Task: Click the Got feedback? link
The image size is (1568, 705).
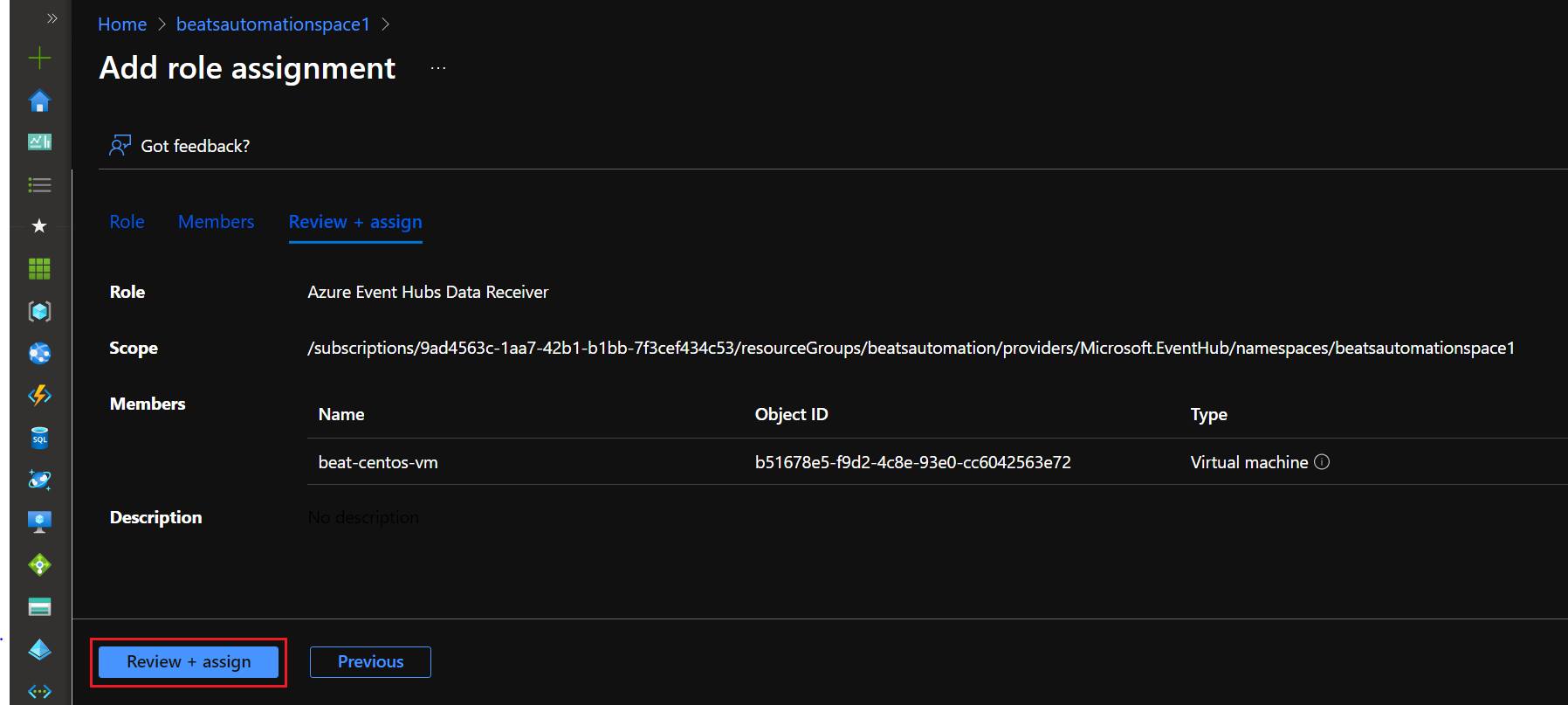Action: click(x=195, y=146)
